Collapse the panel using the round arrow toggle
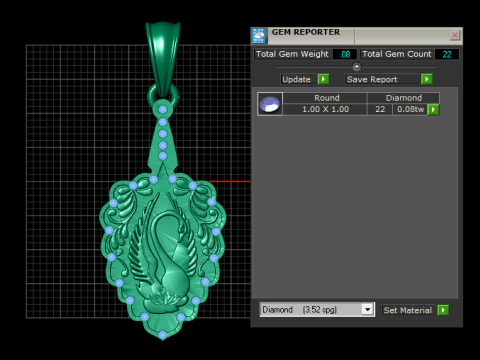The image size is (480, 360). point(356,67)
